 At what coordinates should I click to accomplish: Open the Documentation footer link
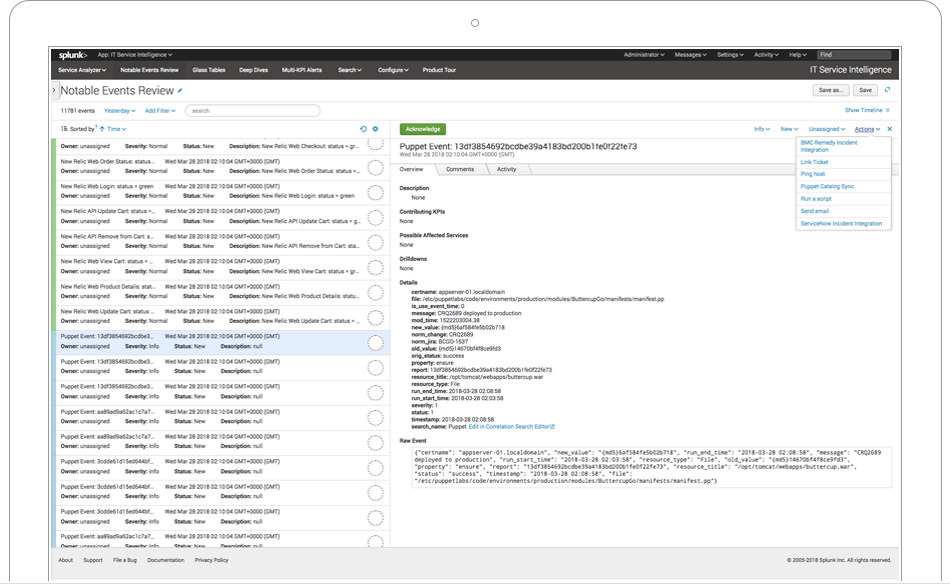(165, 560)
